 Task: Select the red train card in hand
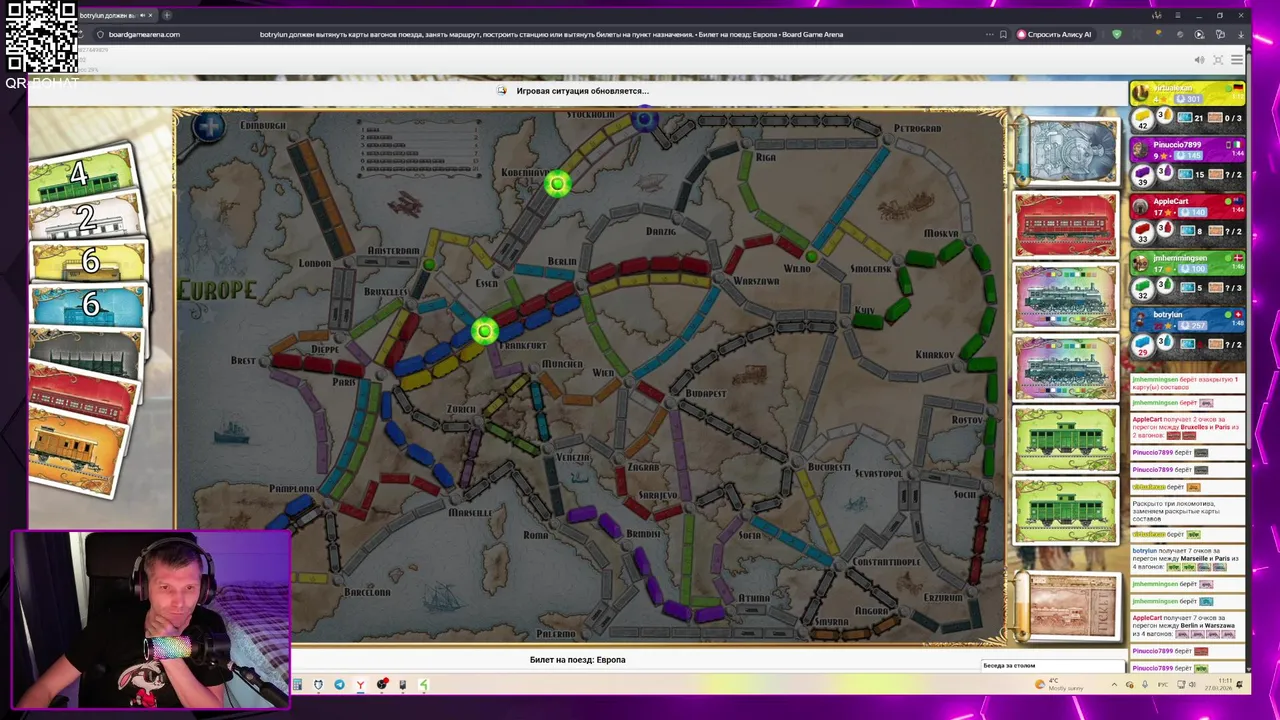click(x=82, y=394)
